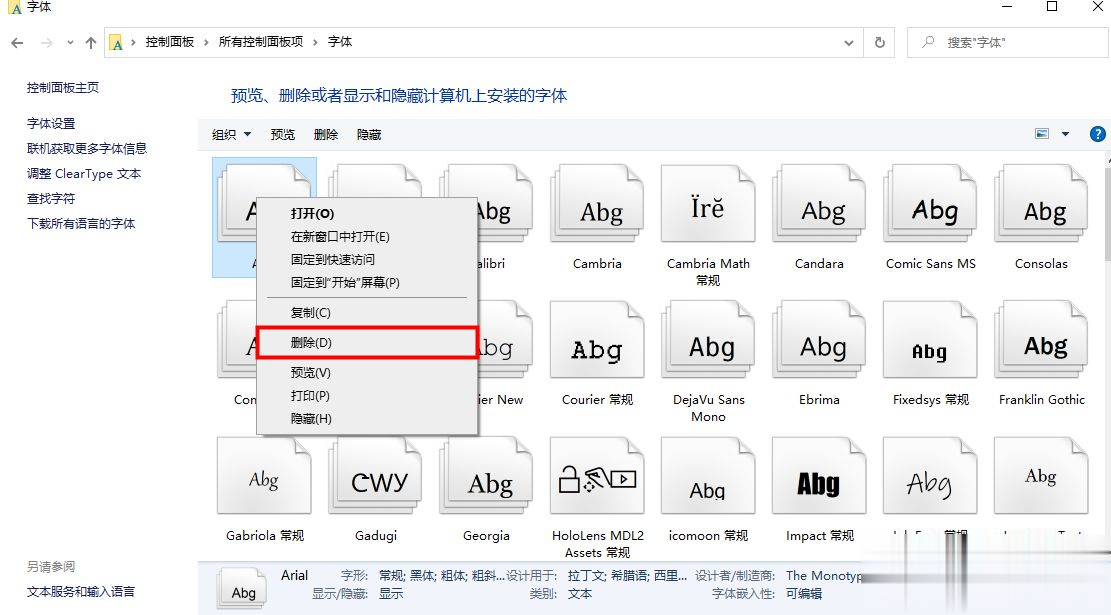Click the 搜索"字体" search field
Screen dimensions: 1111x615
[x=1008, y=43]
